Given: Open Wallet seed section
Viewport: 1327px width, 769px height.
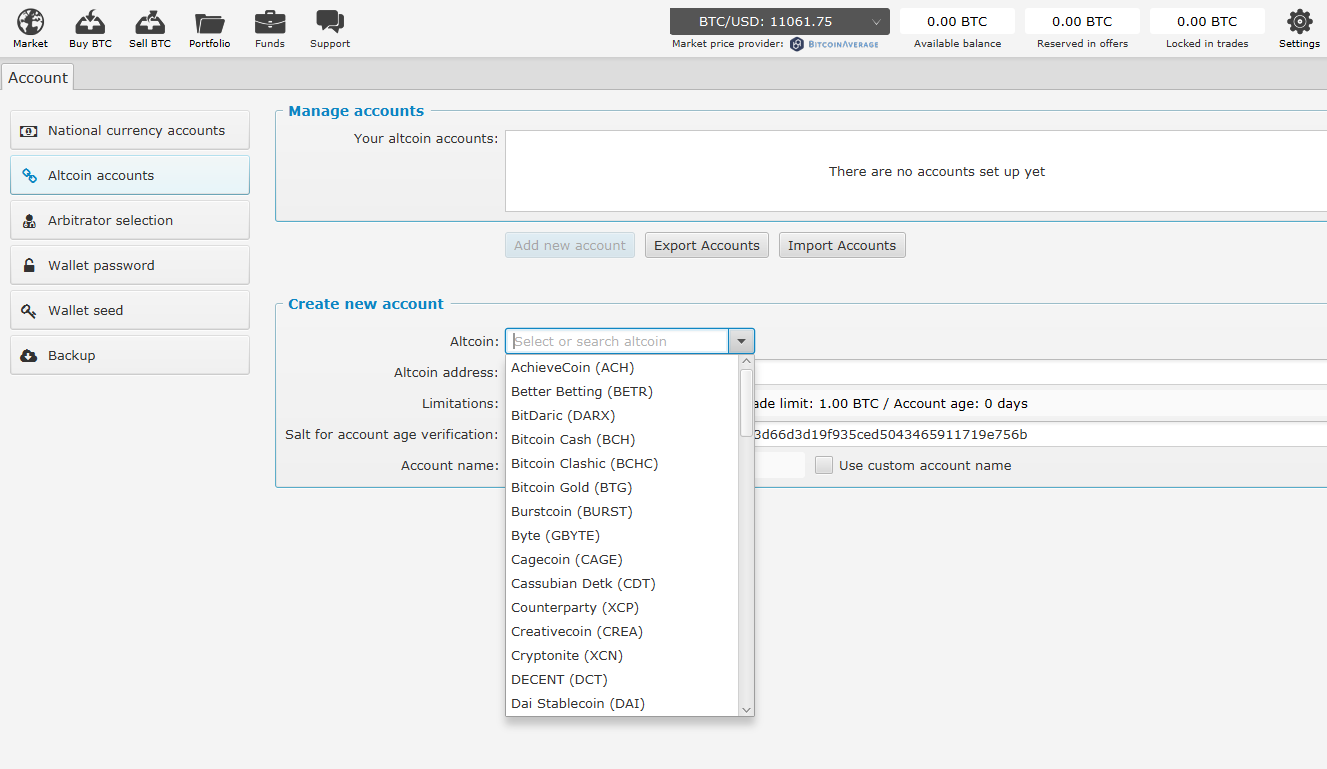Looking at the screenshot, I should (x=130, y=310).
